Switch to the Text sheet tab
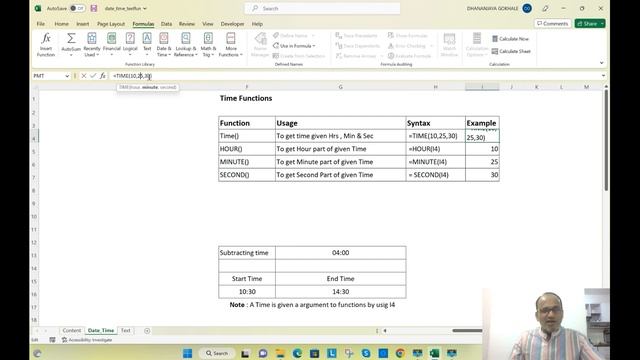 click(126, 330)
